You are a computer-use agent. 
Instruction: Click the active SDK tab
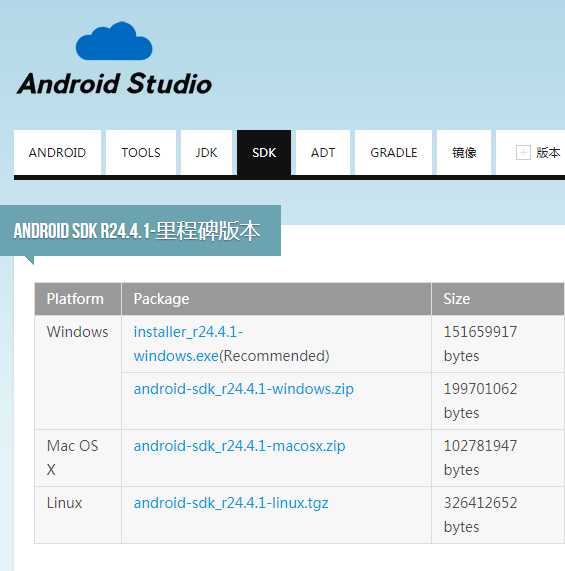point(264,153)
